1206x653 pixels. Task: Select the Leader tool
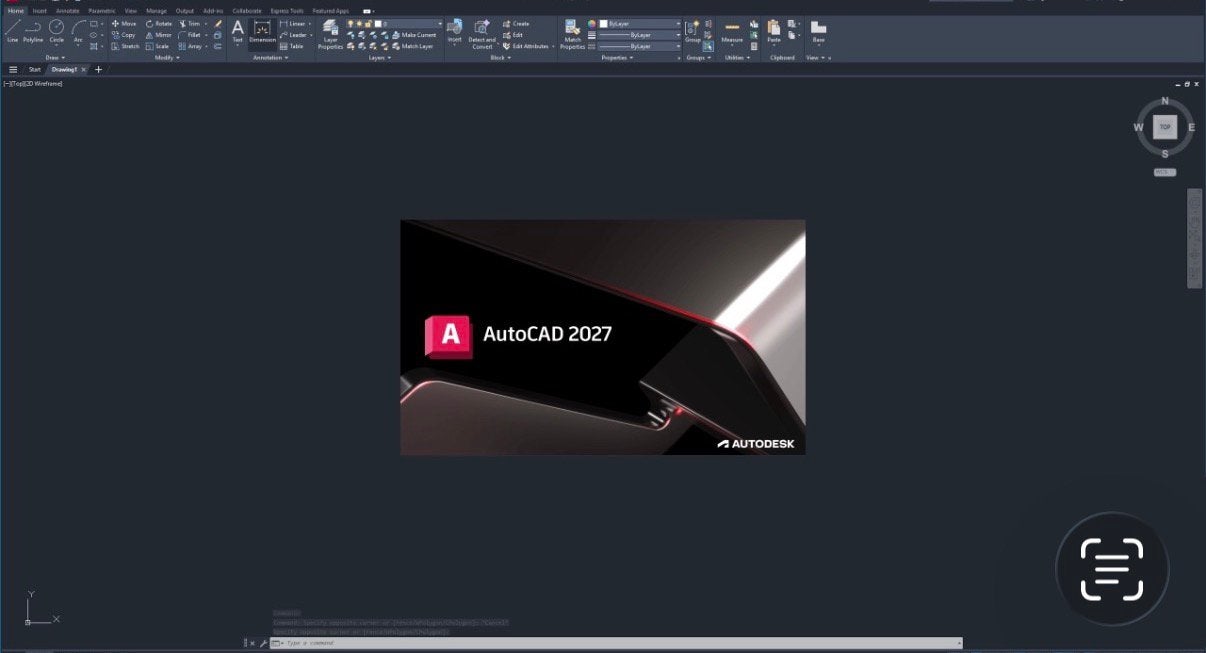click(294, 35)
